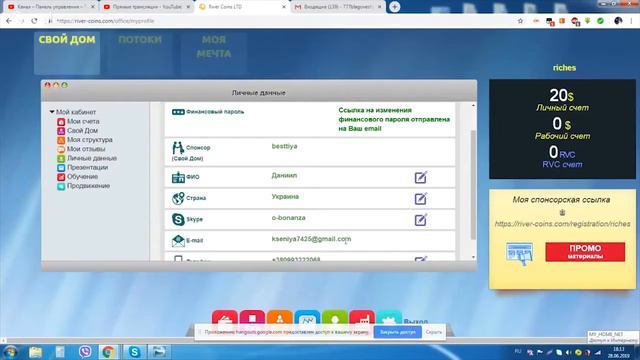Click the o-bonanza Skype value
This screenshot has height=360, width=640.
click(289, 218)
